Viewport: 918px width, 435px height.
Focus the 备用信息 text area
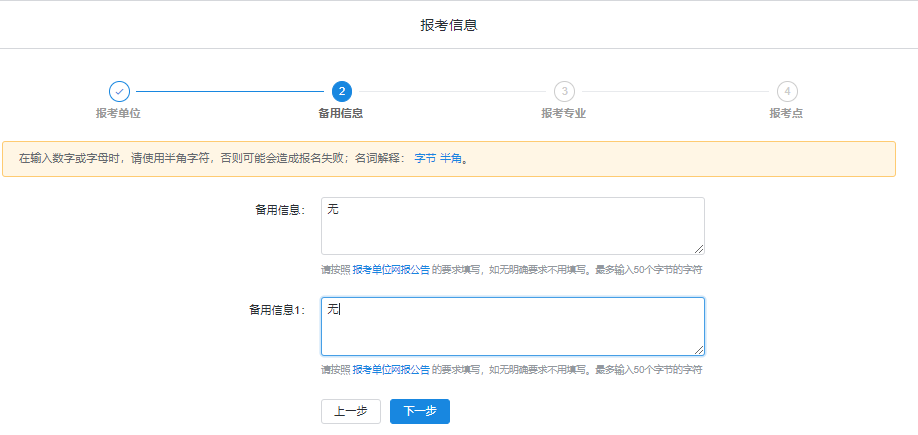pos(513,226)
